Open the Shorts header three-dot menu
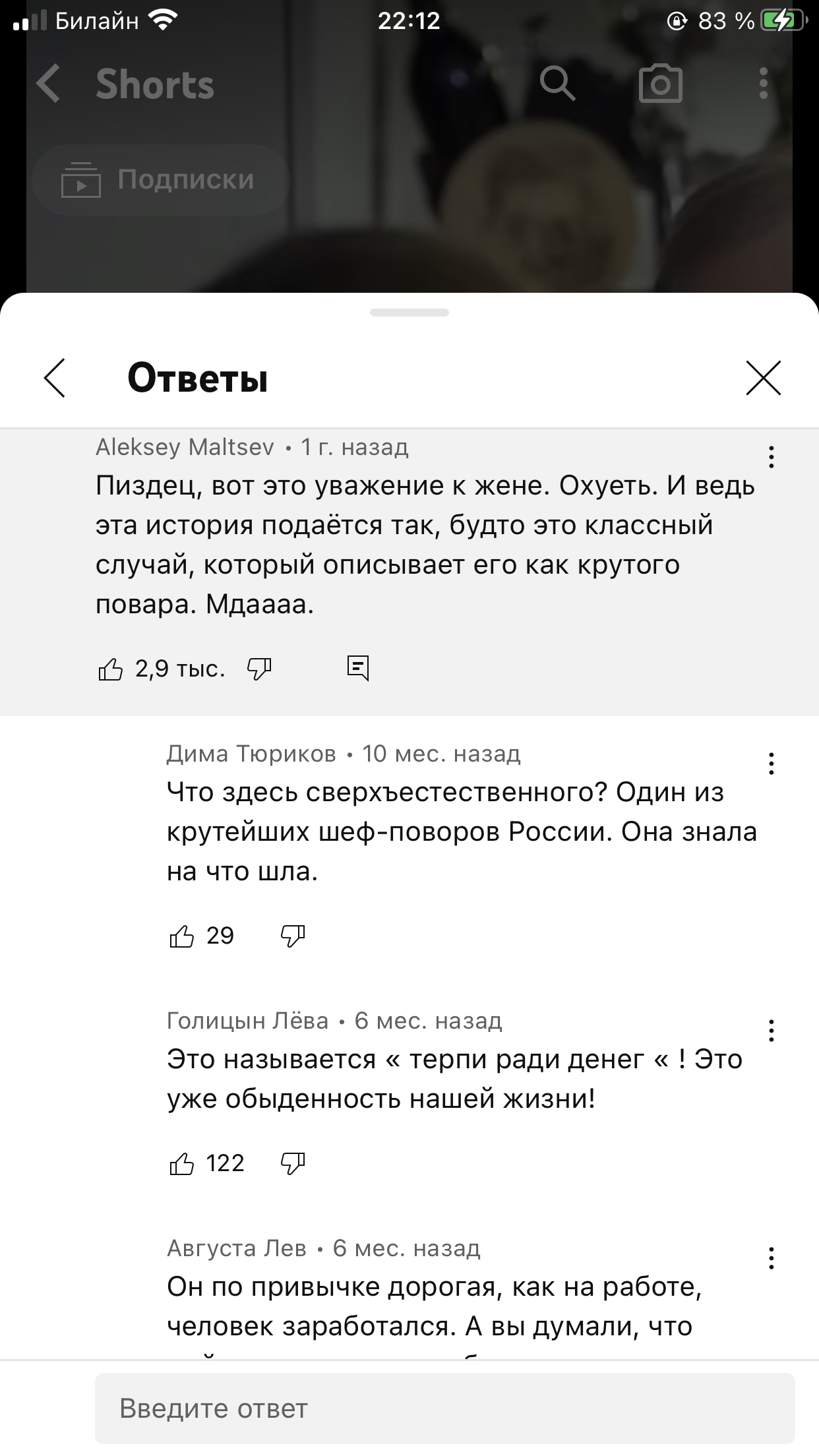 763,84
